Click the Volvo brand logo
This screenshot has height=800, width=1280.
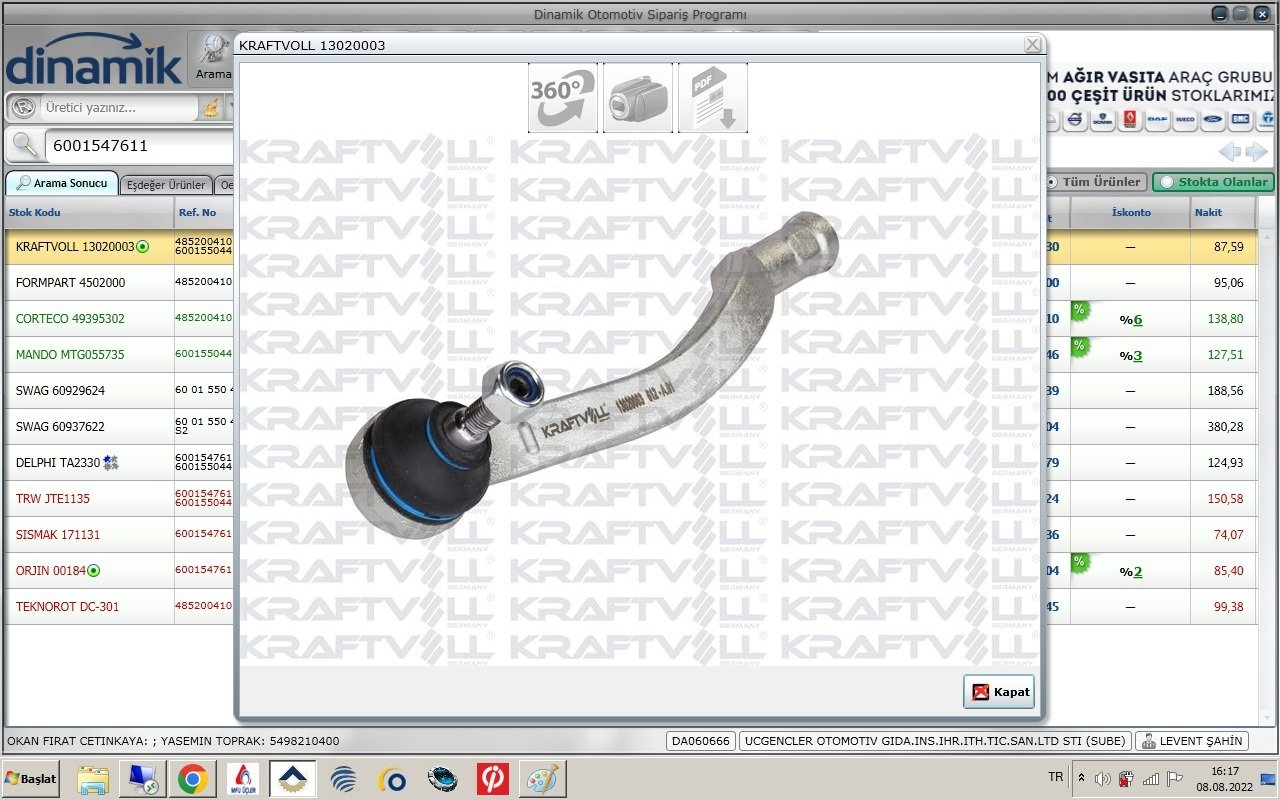click(1075, 120)
